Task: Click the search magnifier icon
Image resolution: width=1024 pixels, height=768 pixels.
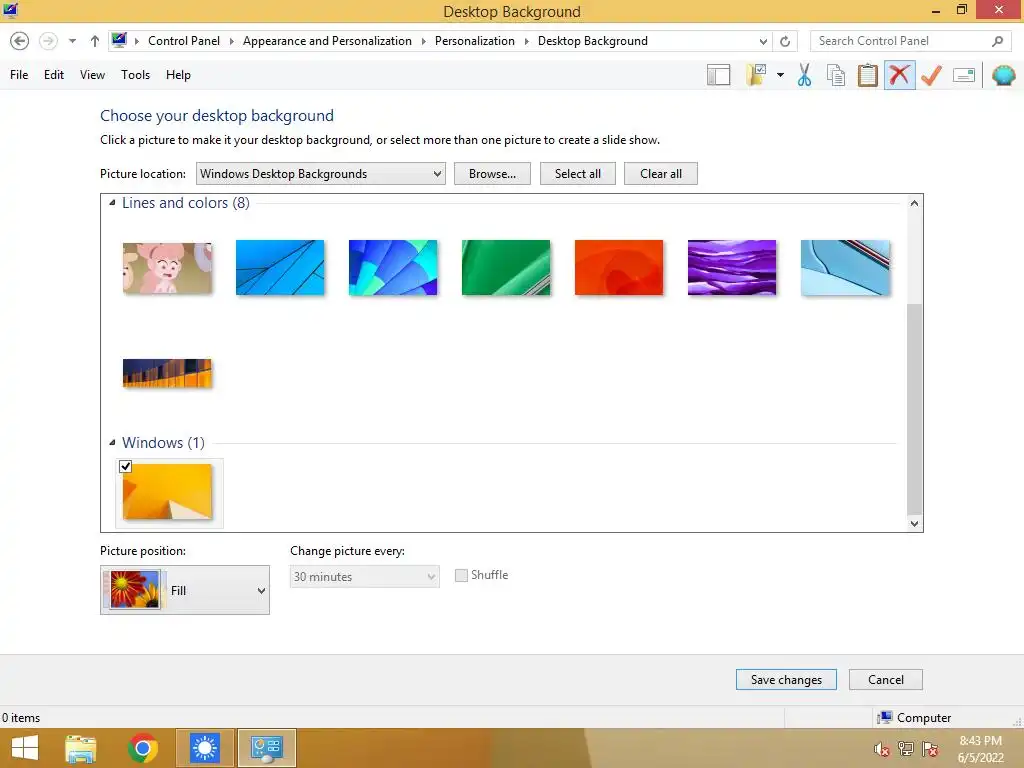Action: click(x=997, y=41)
